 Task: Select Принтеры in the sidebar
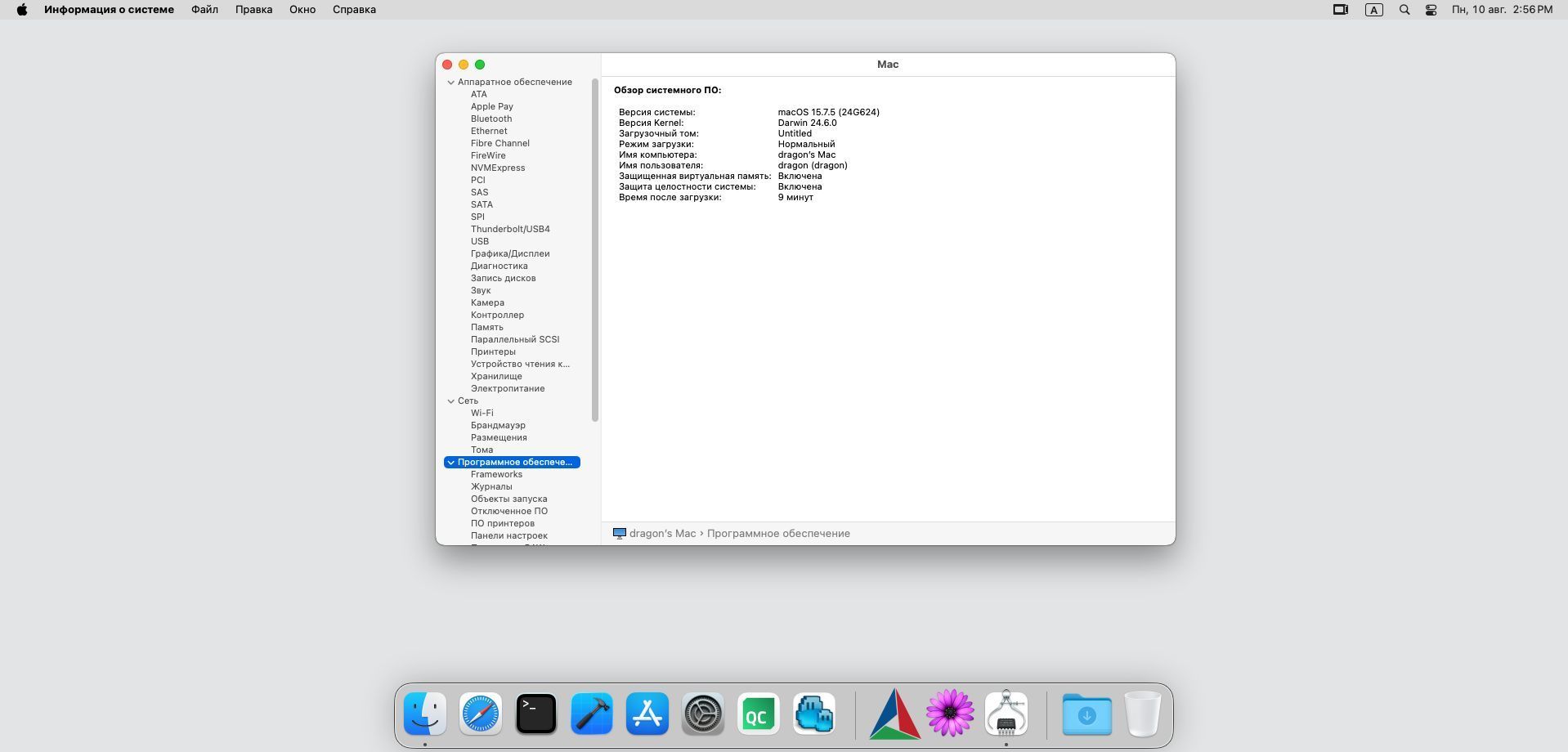coord(493,352)
